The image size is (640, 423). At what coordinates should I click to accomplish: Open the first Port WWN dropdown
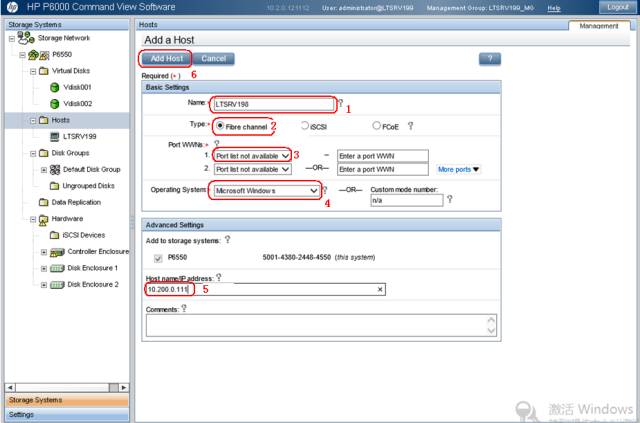tap(253, 156)
